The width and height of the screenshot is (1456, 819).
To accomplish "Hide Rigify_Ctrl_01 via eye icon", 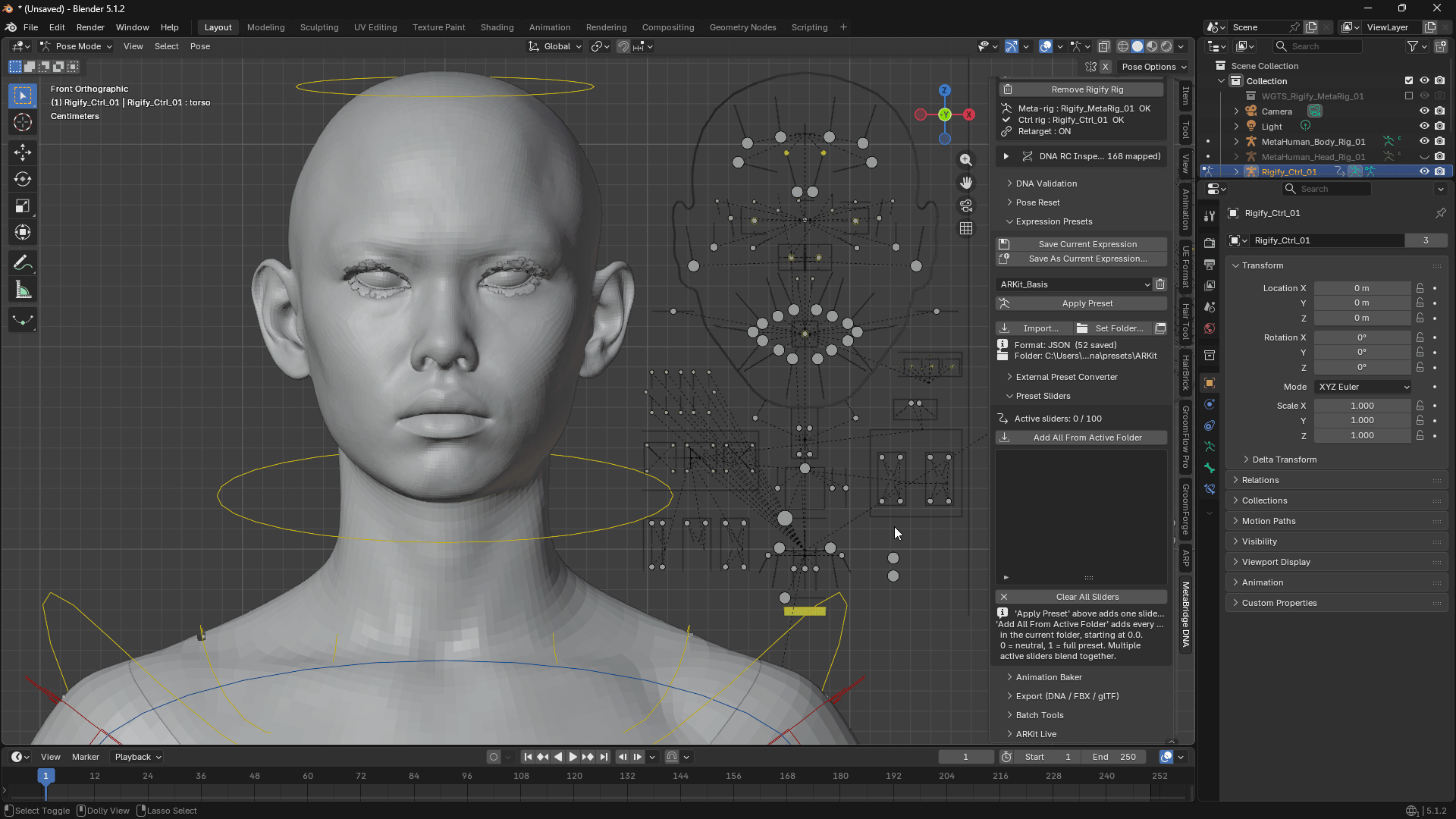I will tap(1424, 172).
